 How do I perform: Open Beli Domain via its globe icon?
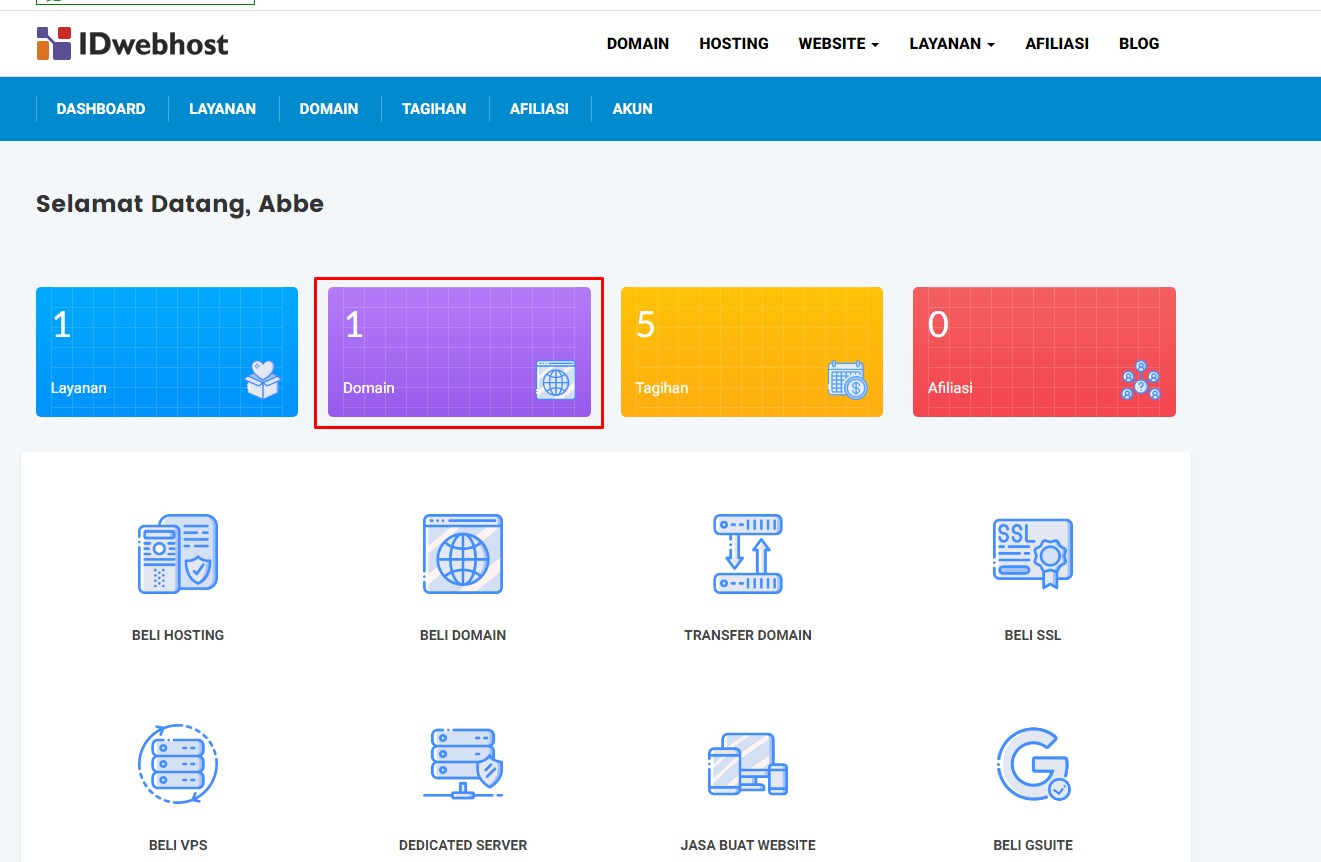click(462, 553)
